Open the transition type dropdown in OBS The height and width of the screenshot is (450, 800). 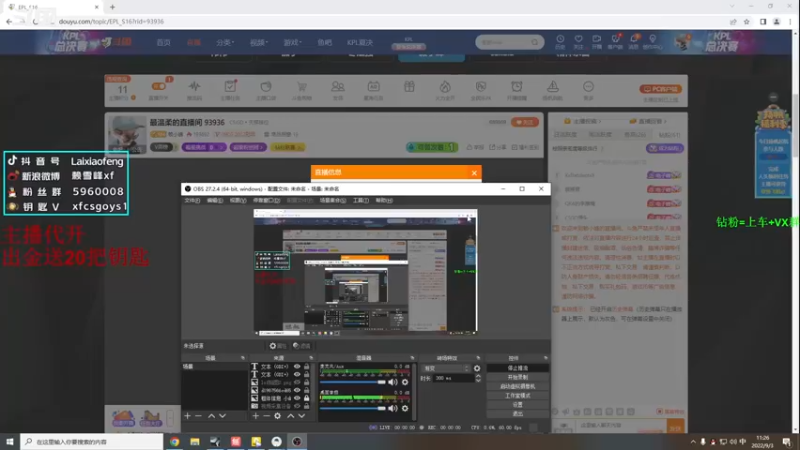(x=446, y=368)
